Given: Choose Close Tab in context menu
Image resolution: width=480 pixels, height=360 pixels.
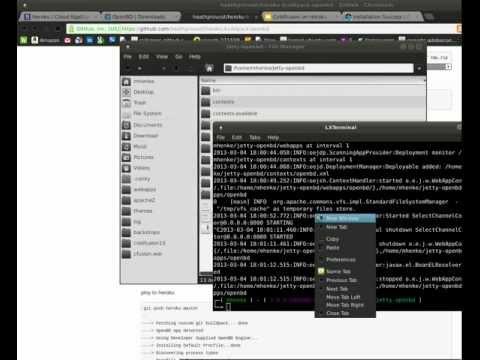Looking at the screenshot, I should [x=345, y=313].
